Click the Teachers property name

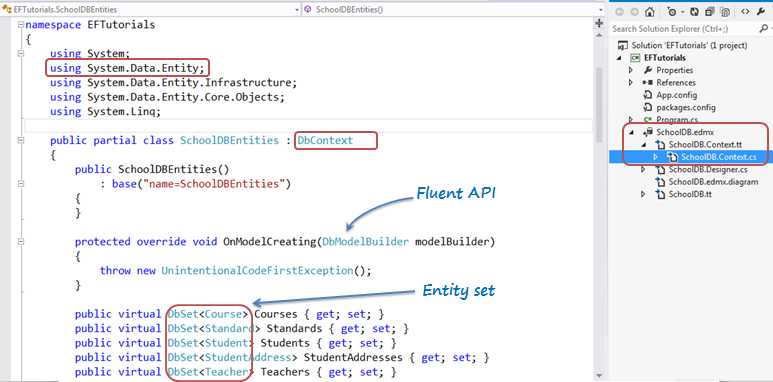click(x=285, y=372)
